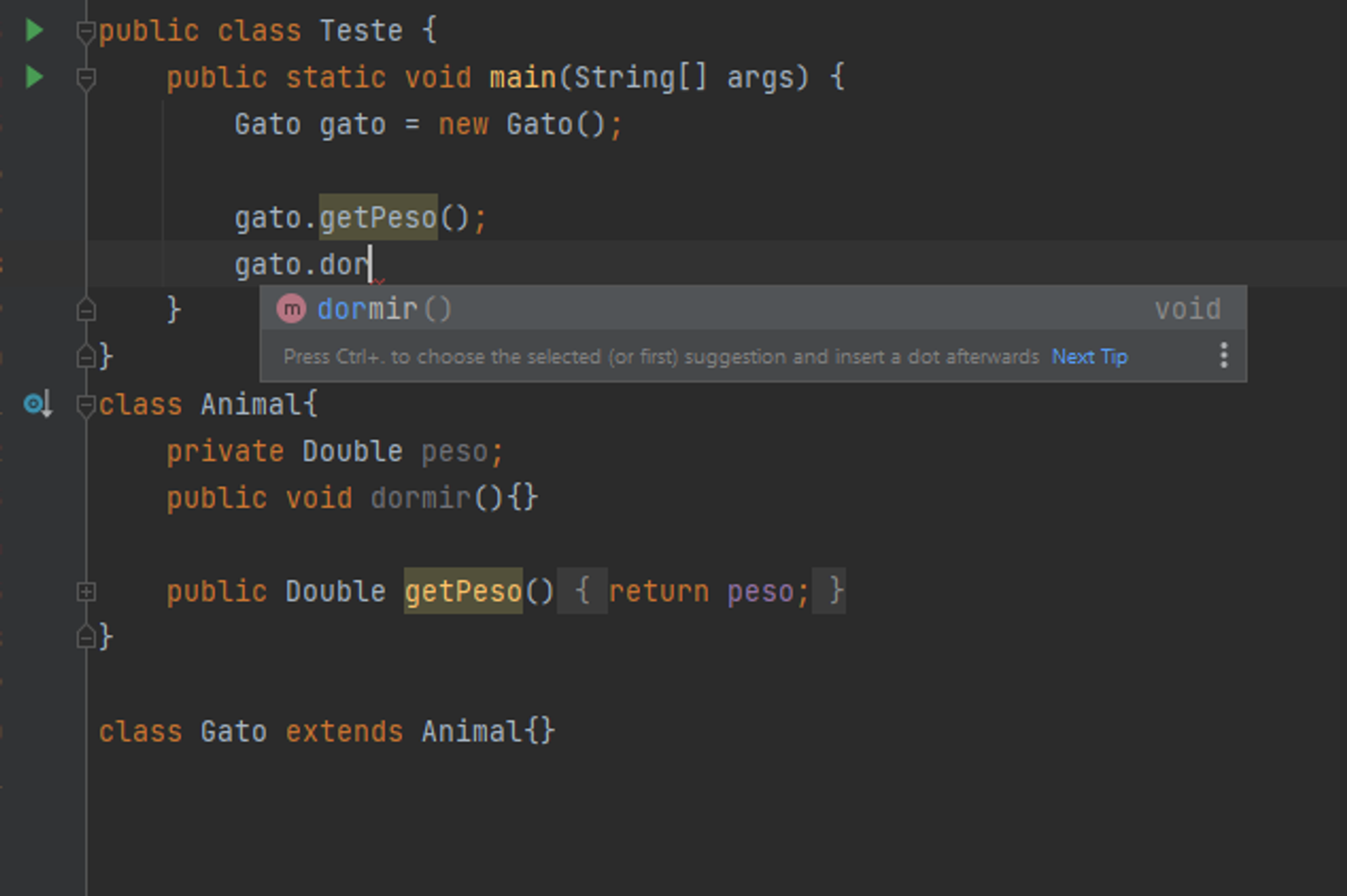Open the three-dots menu in completion popup
Screen dimensions: 1347x896
pos(1224,355)
